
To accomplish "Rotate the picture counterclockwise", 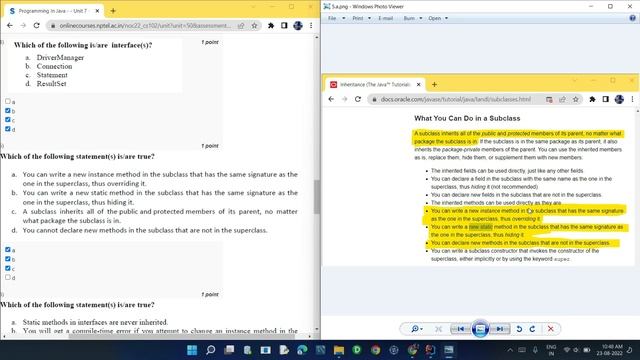I will pos(519,329).
